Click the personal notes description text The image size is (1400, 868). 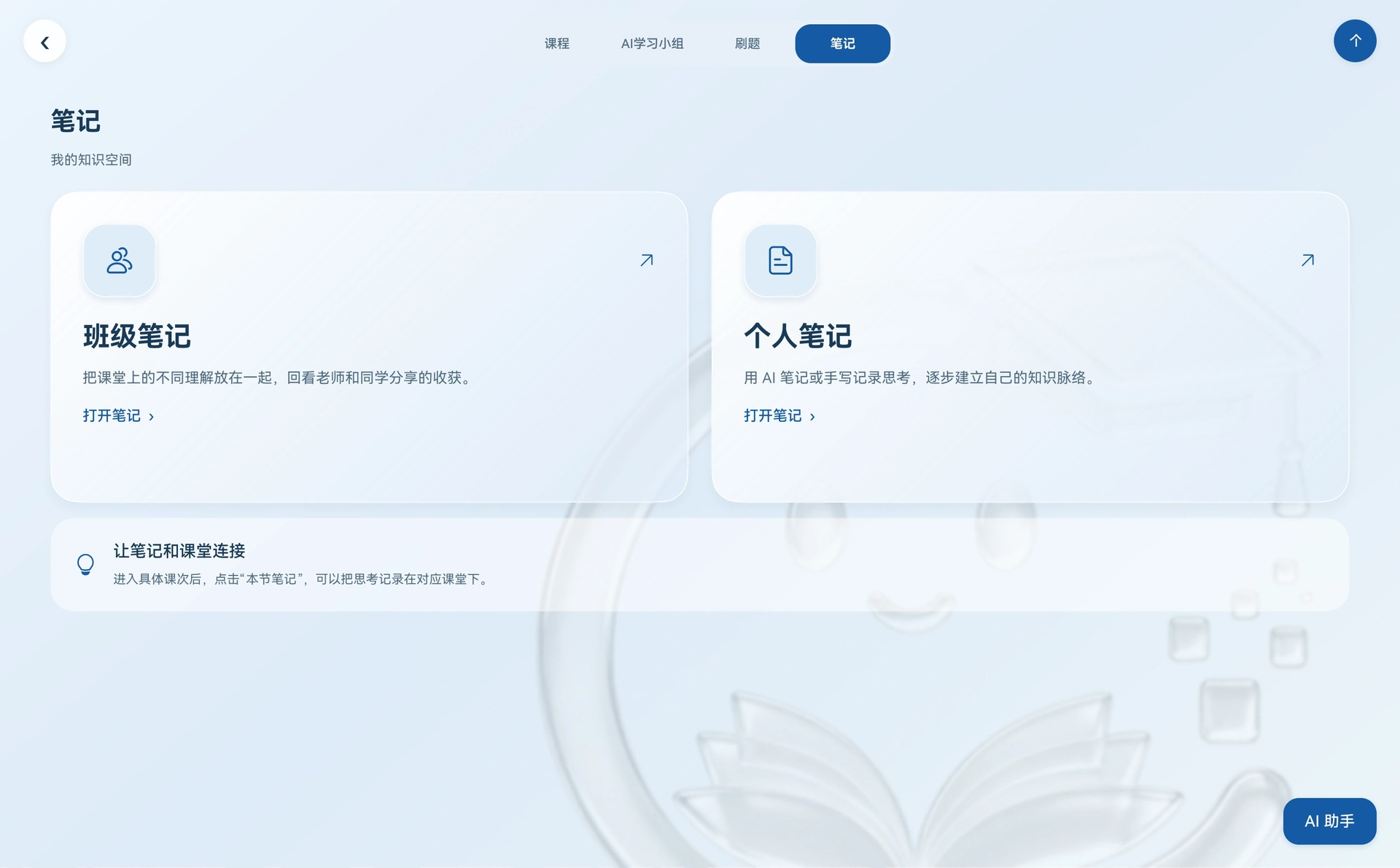point(922,378)
